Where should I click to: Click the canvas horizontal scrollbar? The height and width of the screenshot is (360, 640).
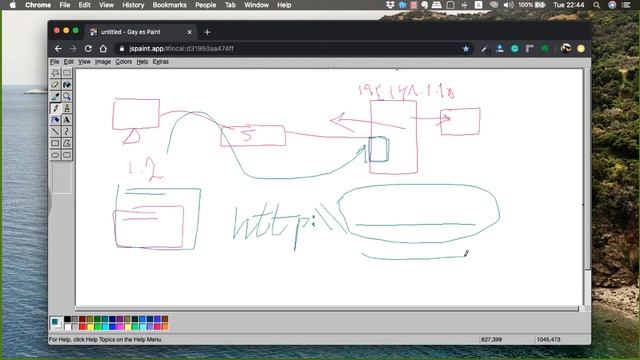coord(327,309)
